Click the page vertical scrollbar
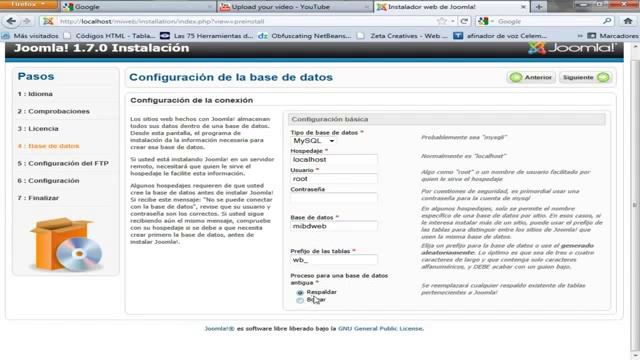The height and width of the screenshot is (360, 640). pyautogui.click(x=635, y=204)
